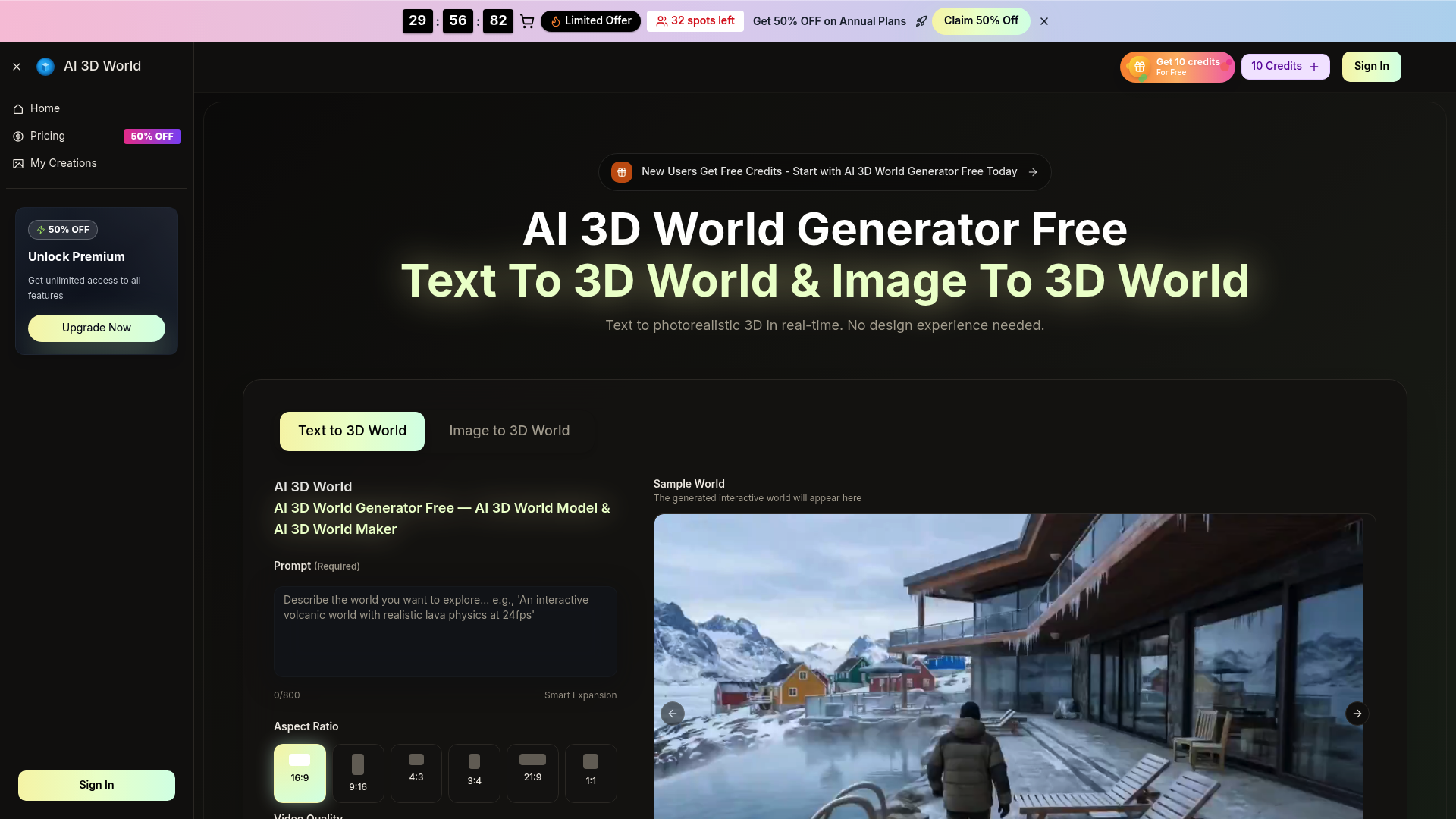Go to previous sample world with left arrow
Screen dimensions: 1456x819
672,714
